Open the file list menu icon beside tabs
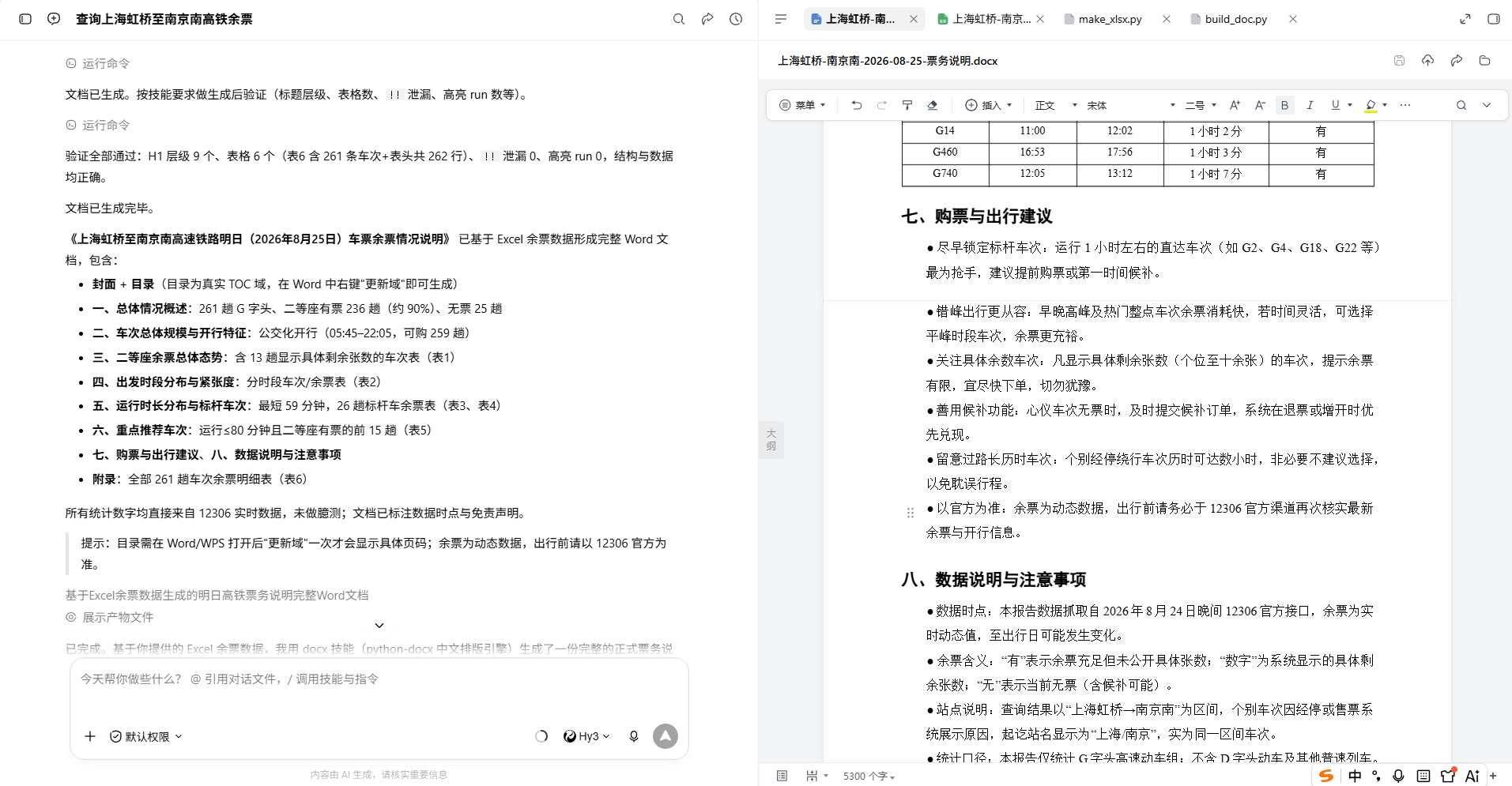 [781, 19]
